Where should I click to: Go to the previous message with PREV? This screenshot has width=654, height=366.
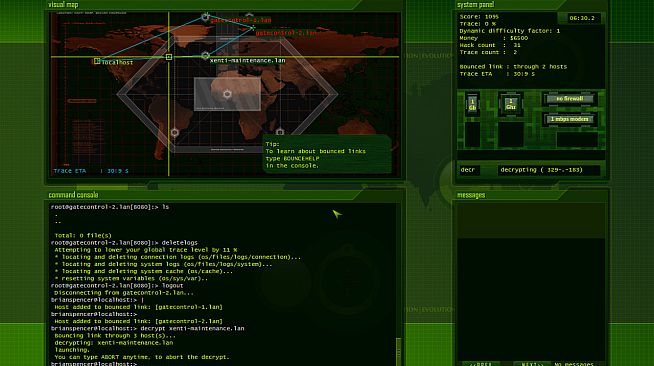pos(480,364)
